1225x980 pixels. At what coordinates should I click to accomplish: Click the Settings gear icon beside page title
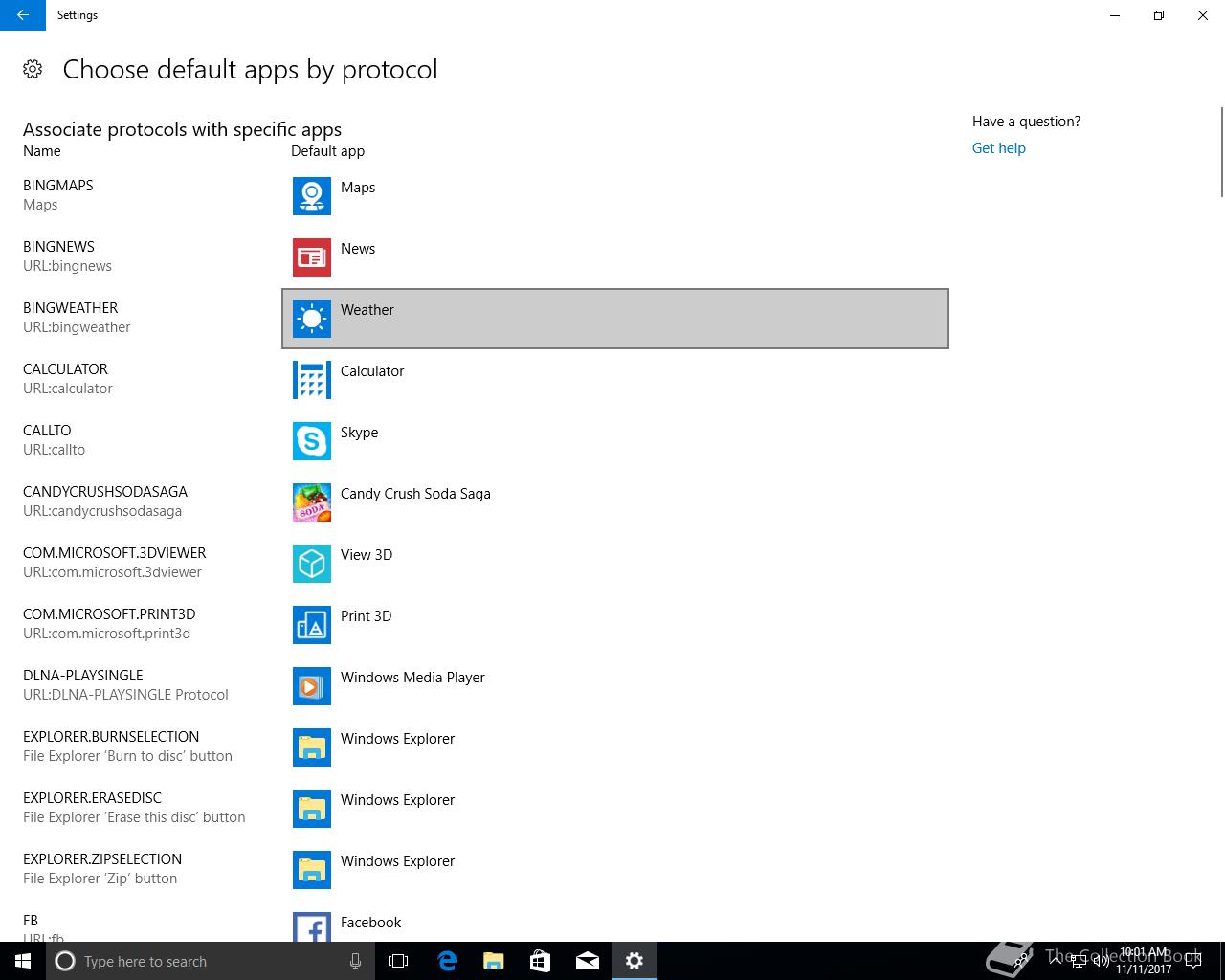click(x=33, y=69)
